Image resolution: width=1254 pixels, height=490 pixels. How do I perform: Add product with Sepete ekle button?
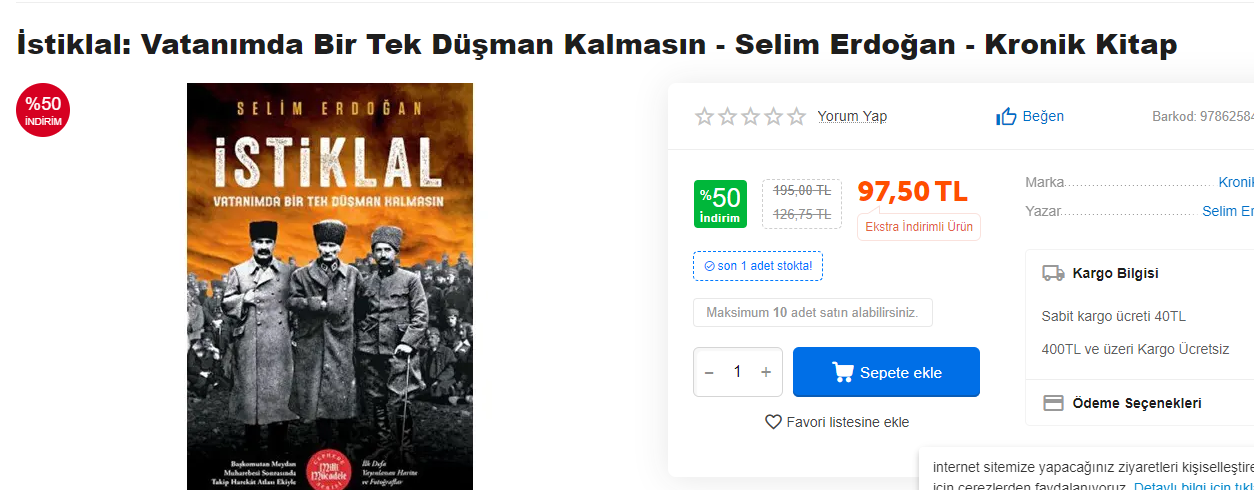[886, 372]
